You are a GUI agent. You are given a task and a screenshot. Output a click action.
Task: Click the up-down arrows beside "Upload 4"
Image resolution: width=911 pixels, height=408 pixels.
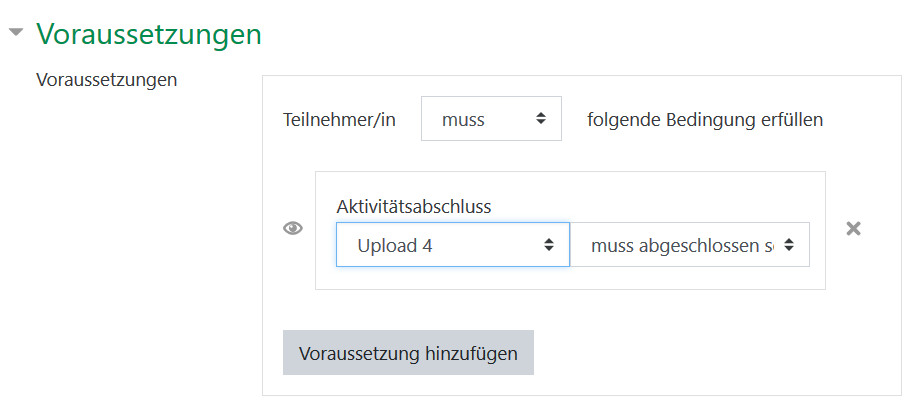[x=548, y=244]
